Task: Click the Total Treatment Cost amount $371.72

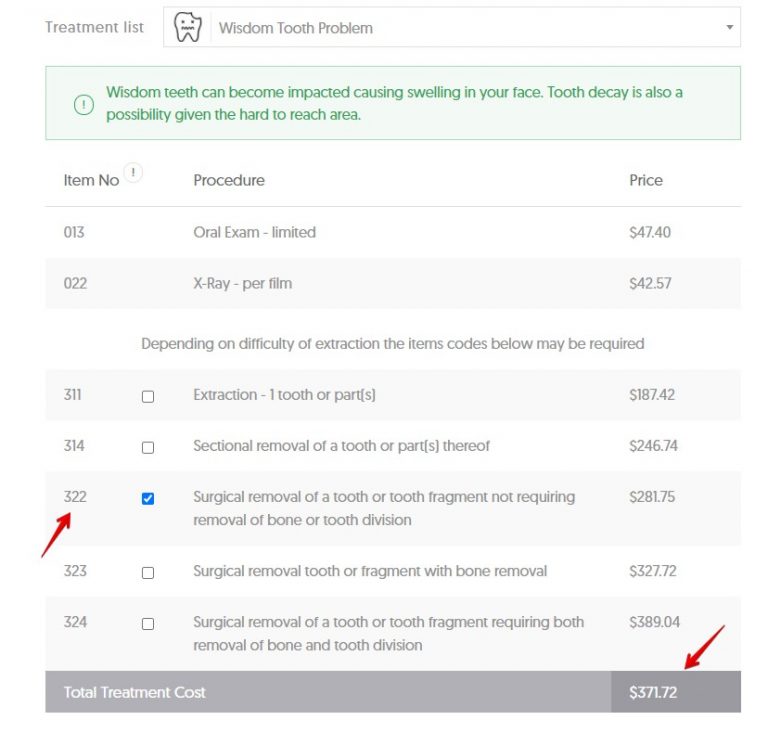Action: point(653,692)
